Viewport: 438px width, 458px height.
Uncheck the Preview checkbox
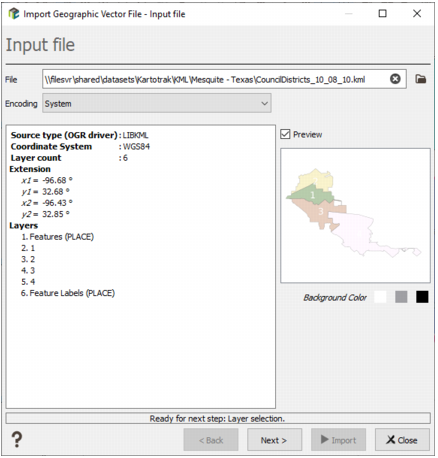click(x=285, y=134)
